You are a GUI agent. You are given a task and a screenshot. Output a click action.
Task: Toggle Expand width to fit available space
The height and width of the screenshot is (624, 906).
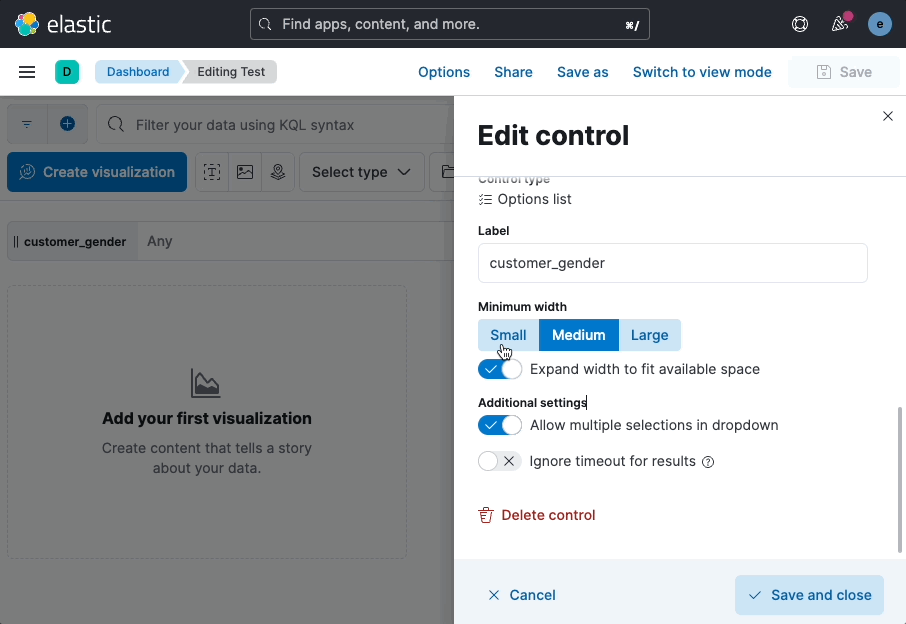(500, 369)
